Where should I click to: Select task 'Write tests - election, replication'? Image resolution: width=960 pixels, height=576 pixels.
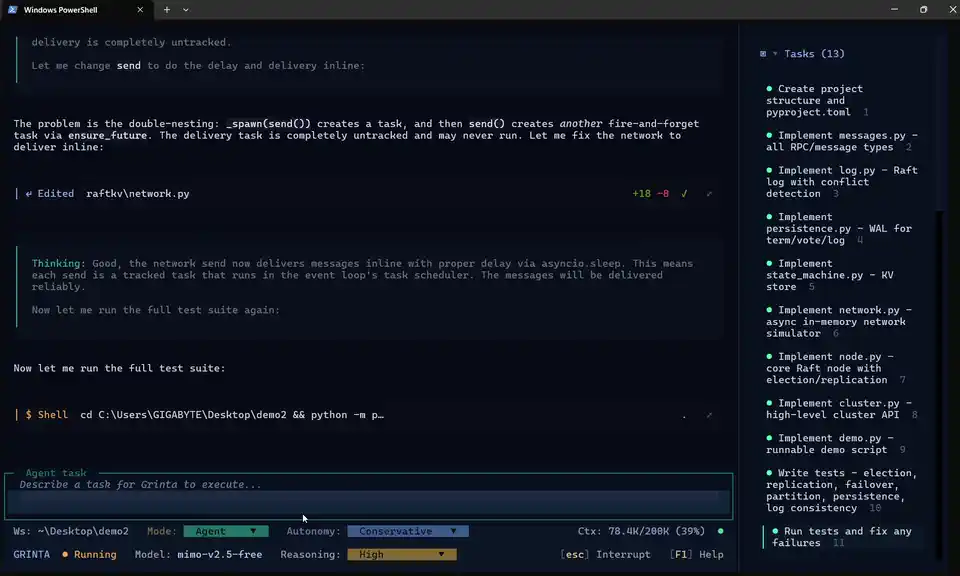point(842,490)
